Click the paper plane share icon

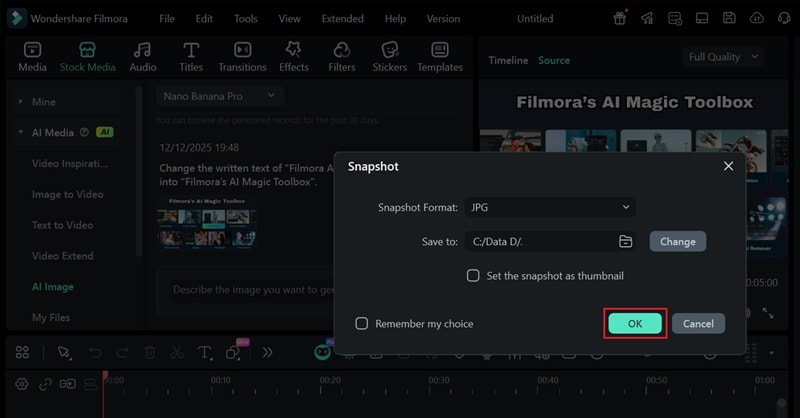(x=647, y=18)
